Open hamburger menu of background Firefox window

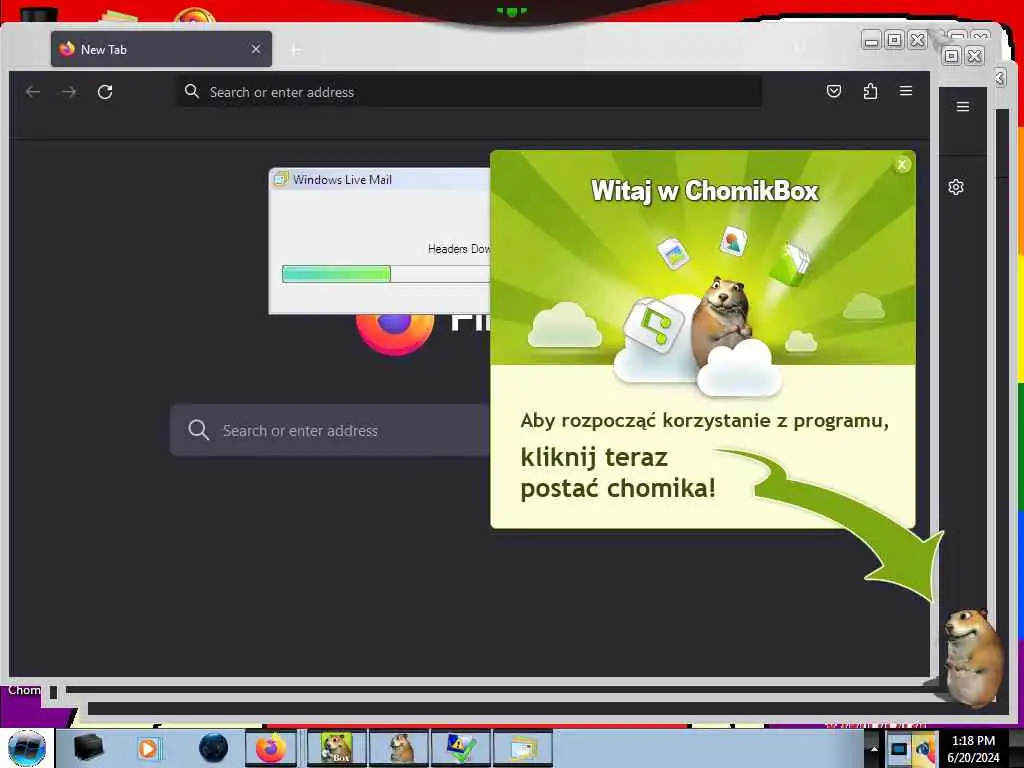coord(963,106)
